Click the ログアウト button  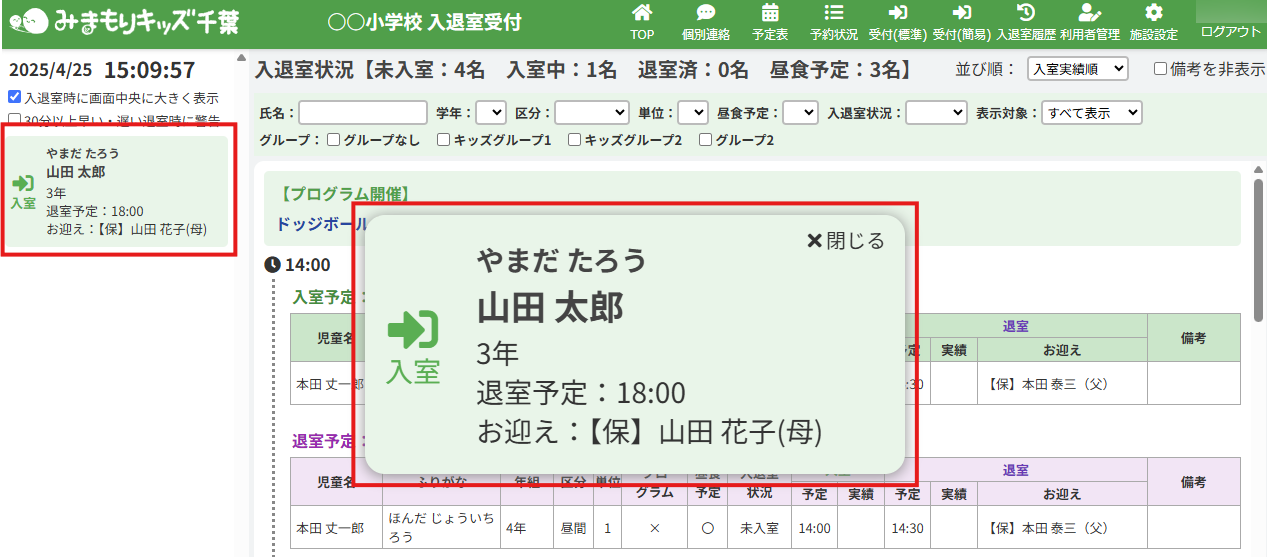coord(1230,32)
